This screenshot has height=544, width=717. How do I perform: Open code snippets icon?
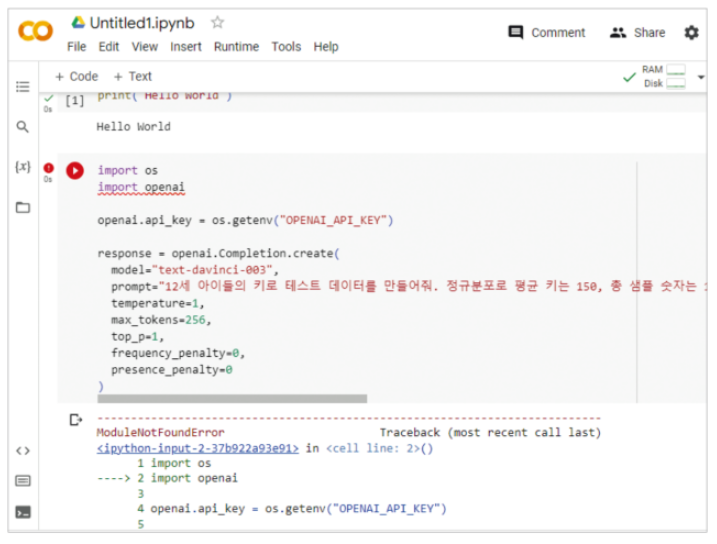[23, 451]
